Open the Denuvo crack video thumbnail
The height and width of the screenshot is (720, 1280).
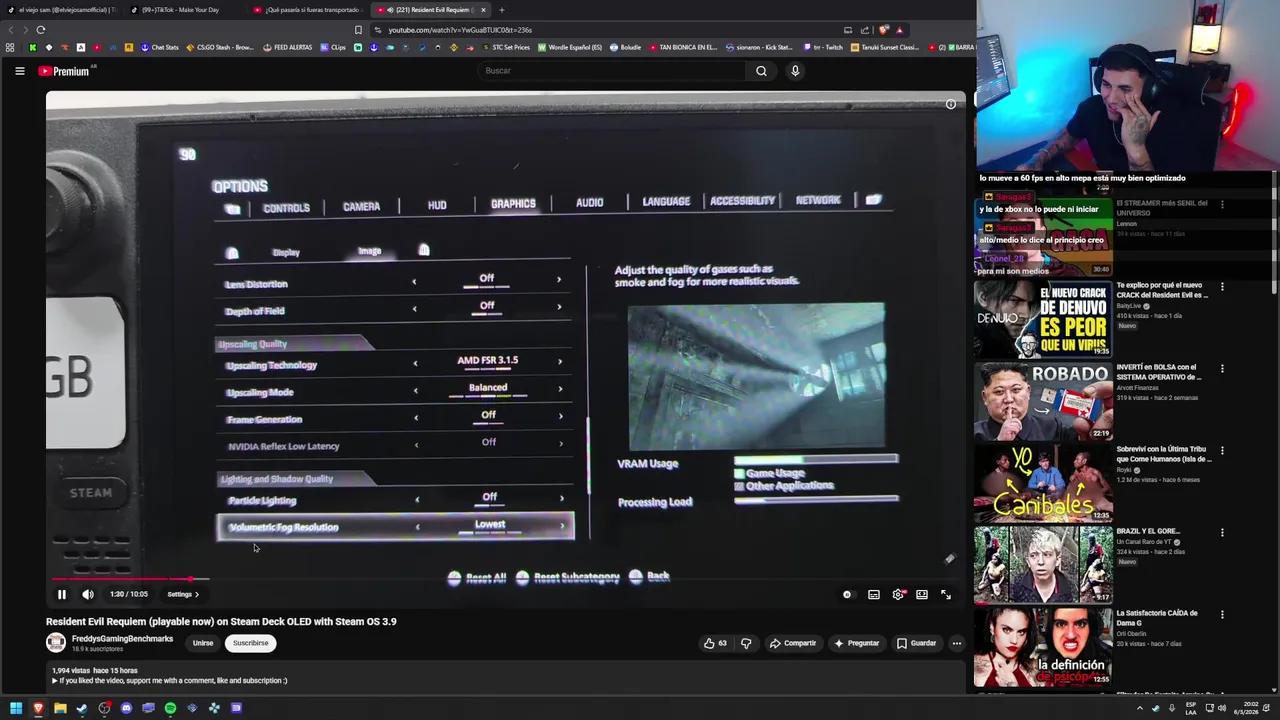pyautogui.click(x=1043, y=320)
